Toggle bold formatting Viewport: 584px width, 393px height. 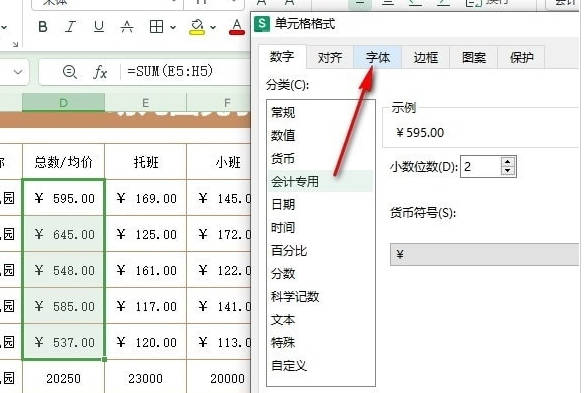point(43,27)
